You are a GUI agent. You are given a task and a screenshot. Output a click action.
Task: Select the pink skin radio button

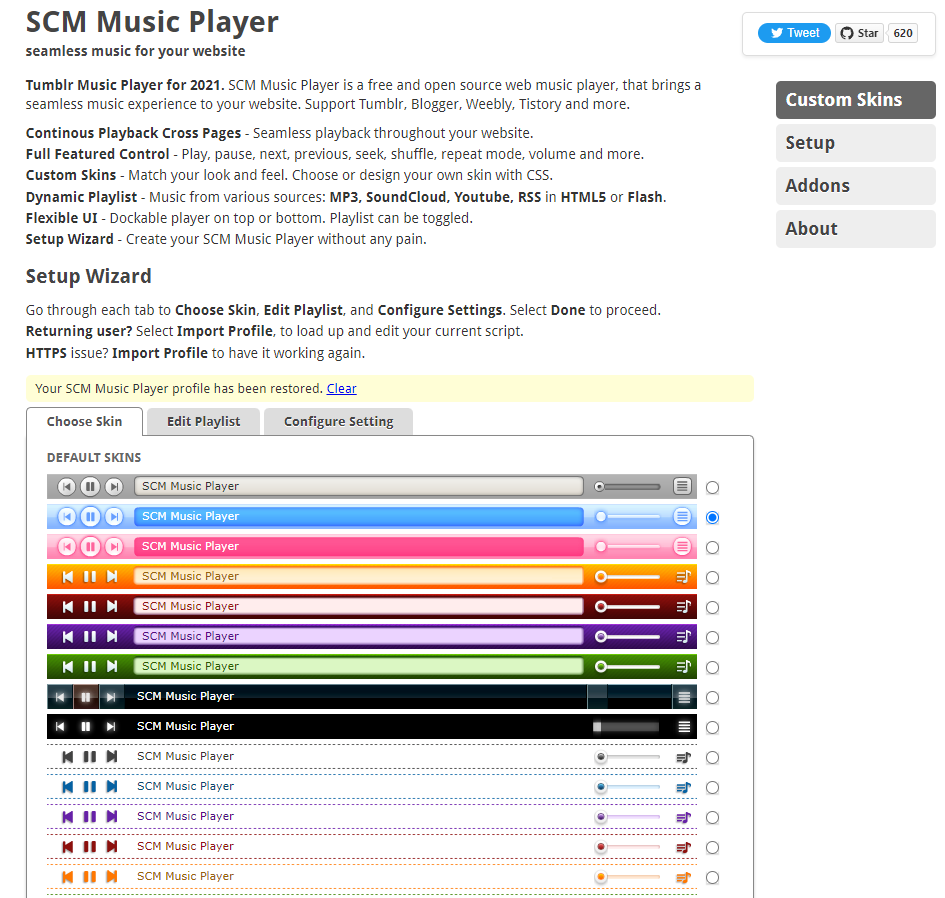[x=712, y=548]
